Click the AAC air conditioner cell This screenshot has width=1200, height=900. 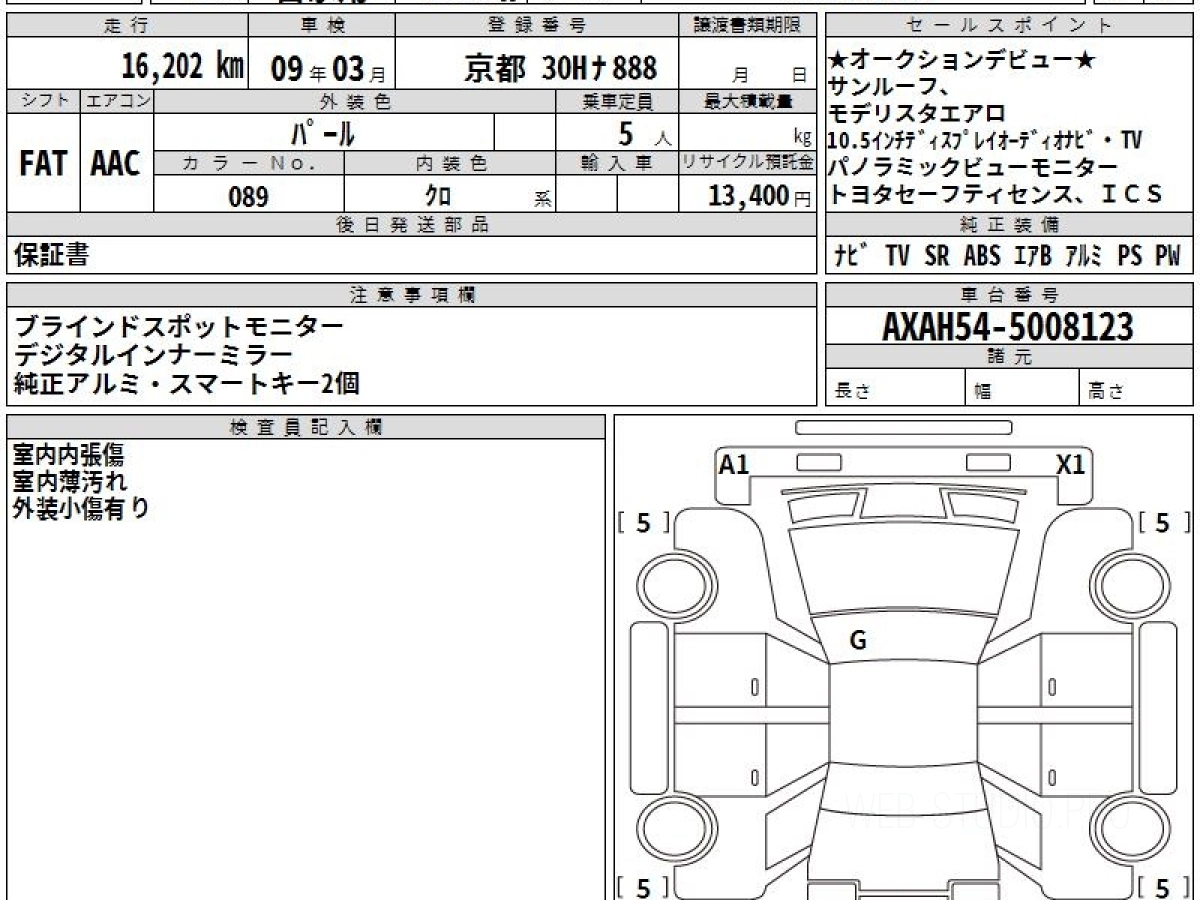[x=116, y=164]
